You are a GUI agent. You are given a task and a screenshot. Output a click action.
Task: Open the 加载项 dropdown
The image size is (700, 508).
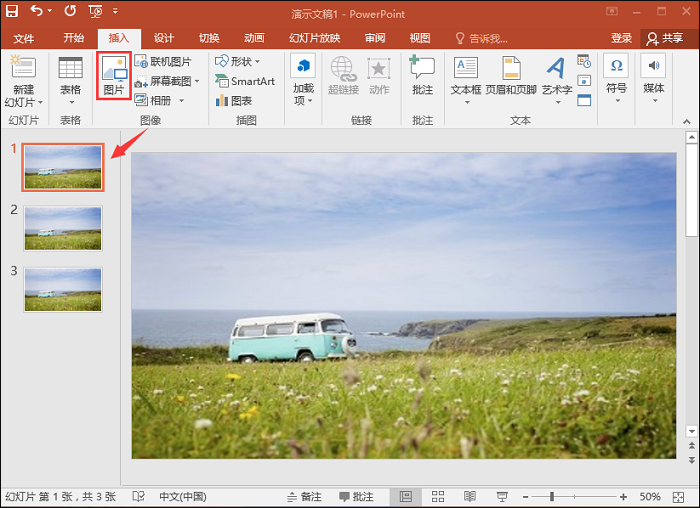303,80
